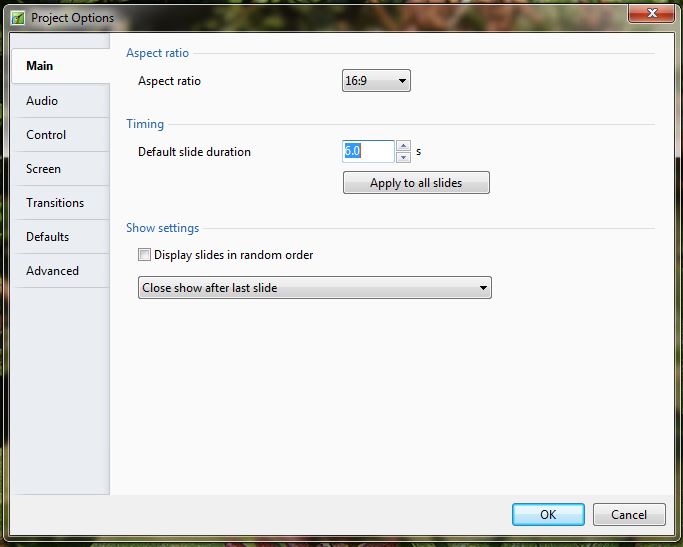Click the Display slides in random order label
Image resolution: width=683 pixels, height=547 pixels.
(x=233, y=255)
